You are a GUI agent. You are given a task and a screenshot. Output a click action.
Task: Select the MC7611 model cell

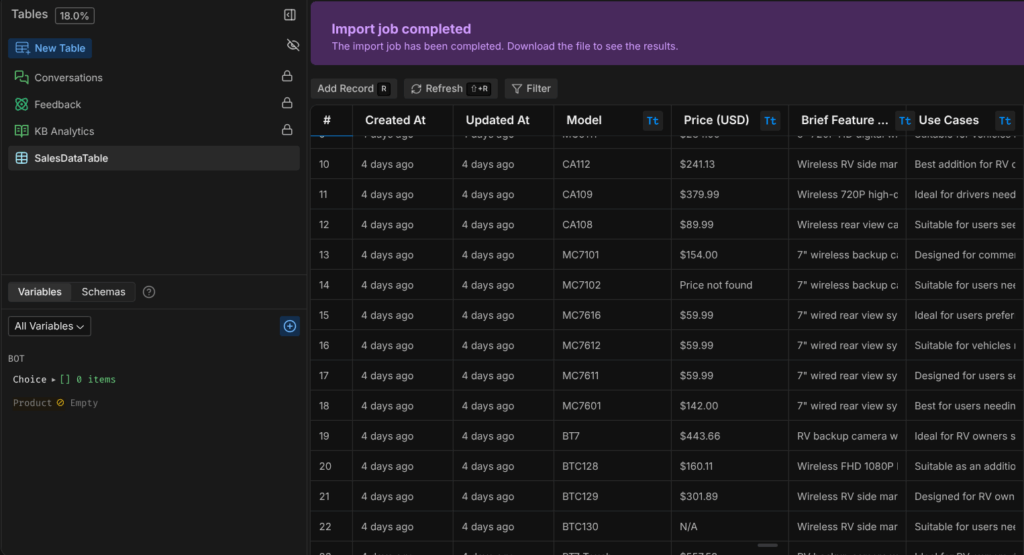pos(613,375)
